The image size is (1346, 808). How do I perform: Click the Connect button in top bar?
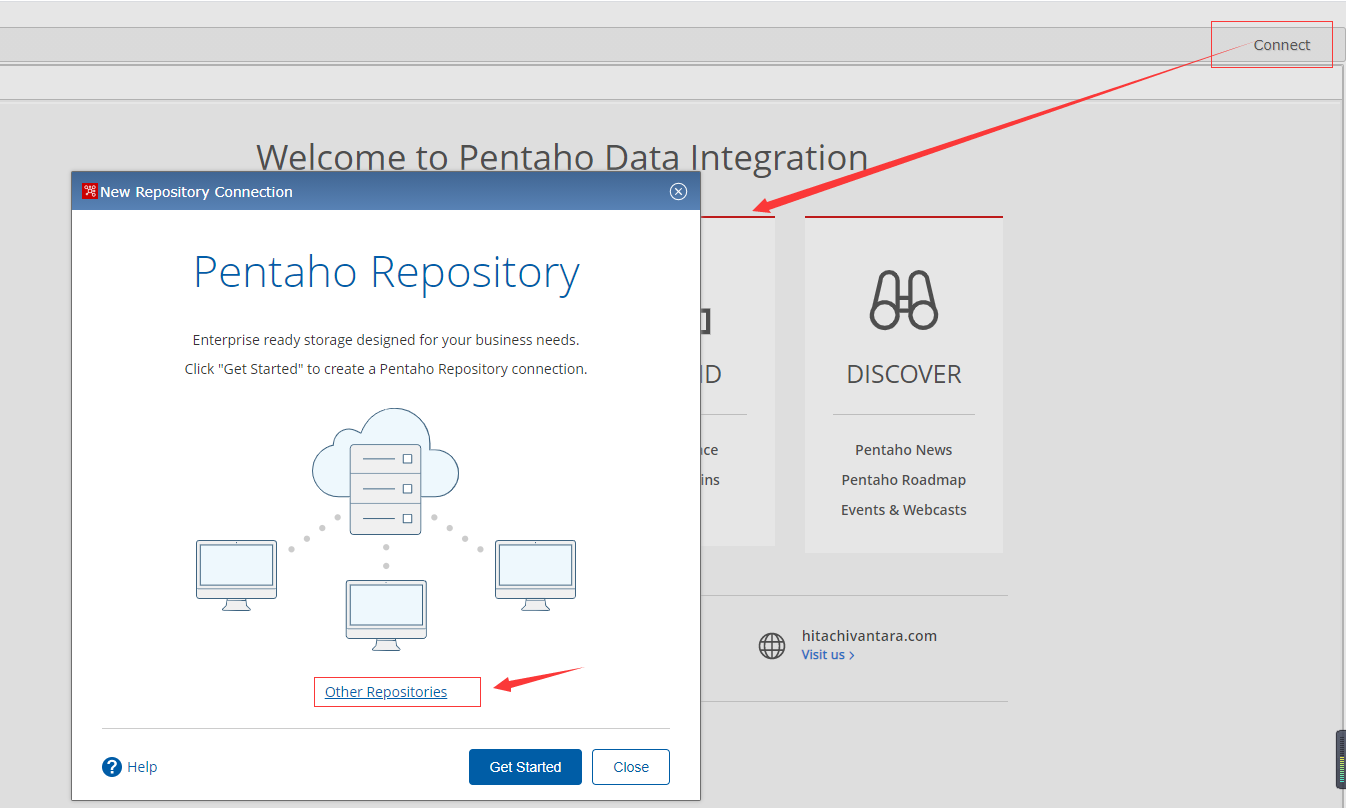pyautogui.click(x=1281, y=45)
